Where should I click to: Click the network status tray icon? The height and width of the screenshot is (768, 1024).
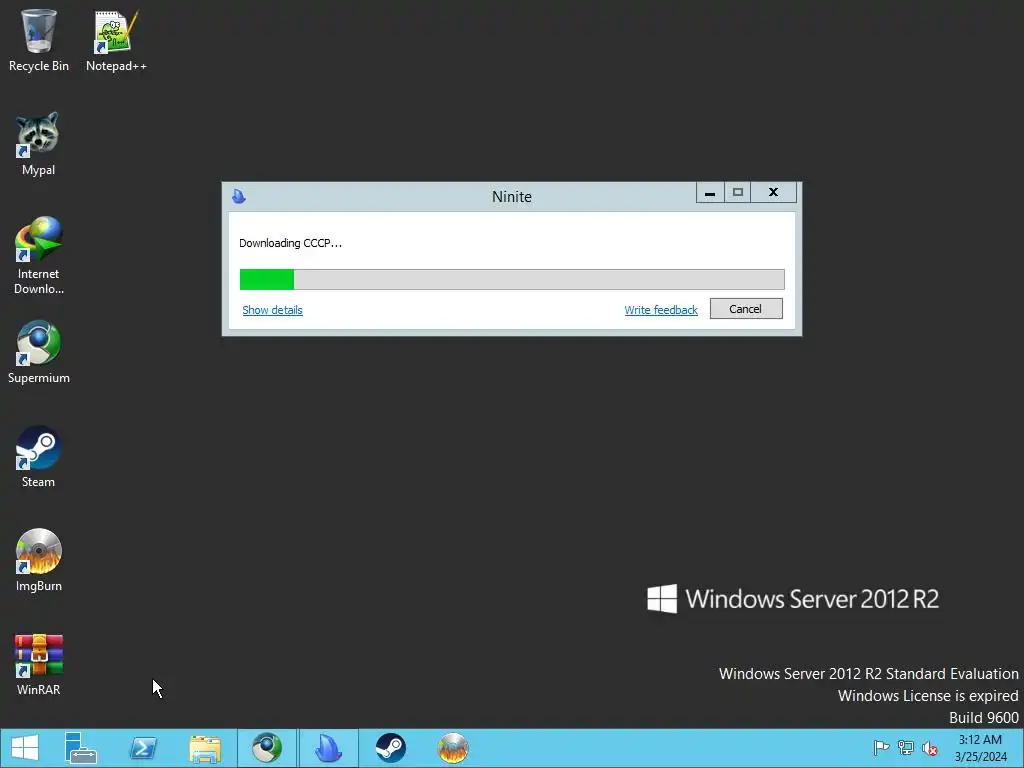[906, 748]
